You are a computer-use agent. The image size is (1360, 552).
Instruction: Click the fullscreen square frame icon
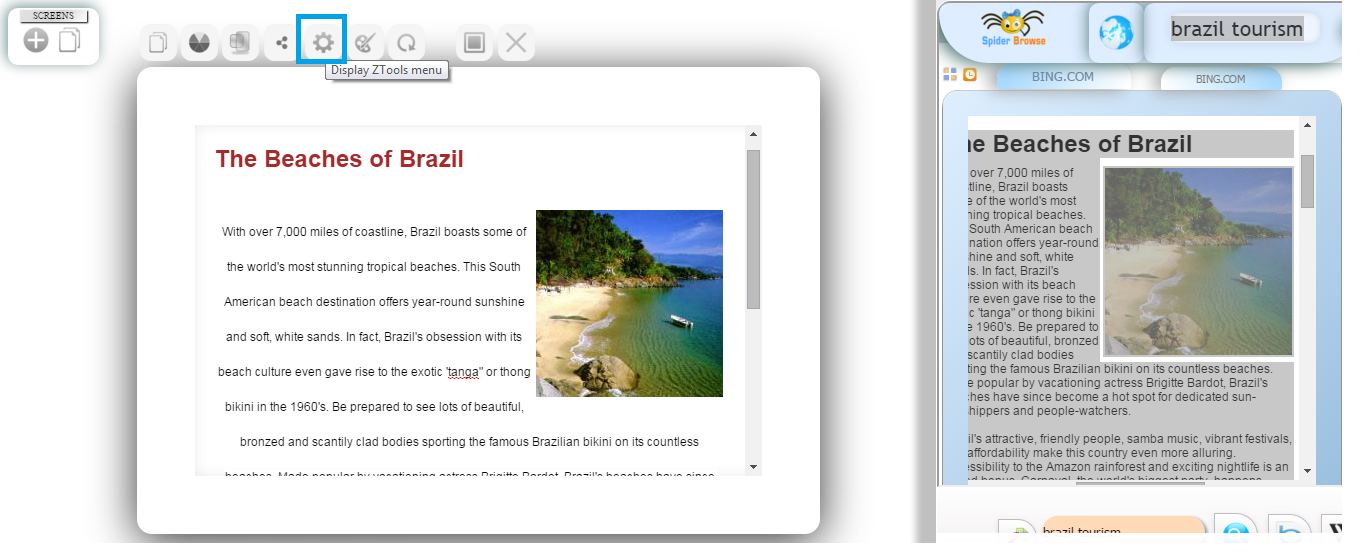click(475, 43)
